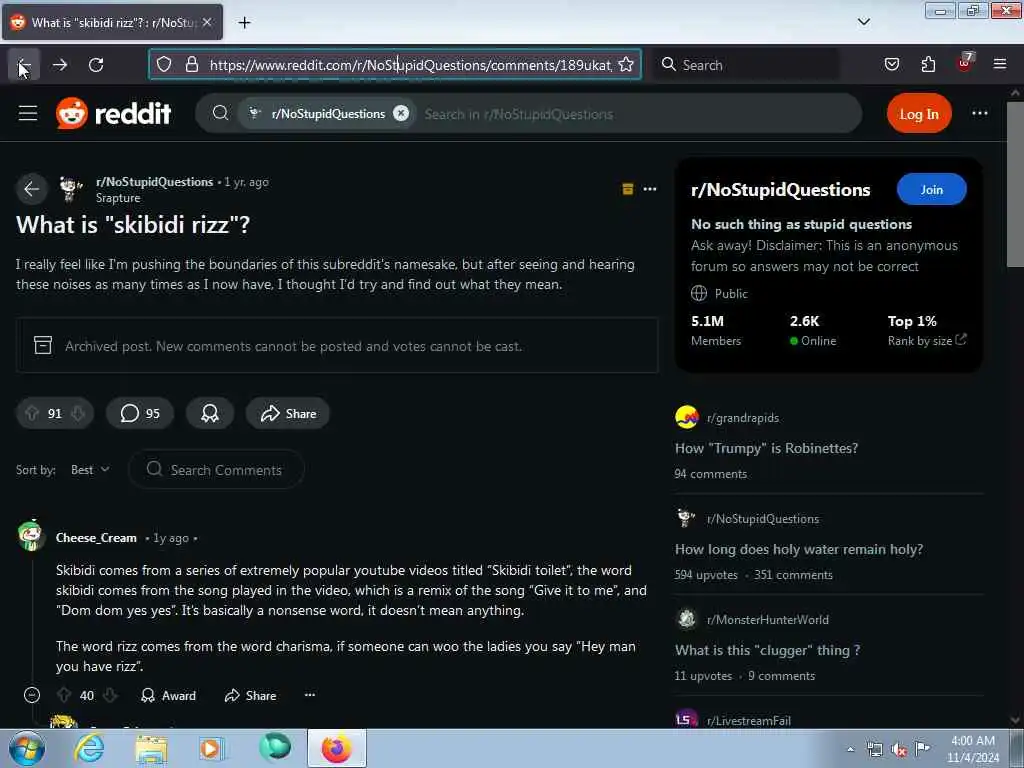
Task: Upvote Cheese_Cream's comment
Action: coord(63,696)
